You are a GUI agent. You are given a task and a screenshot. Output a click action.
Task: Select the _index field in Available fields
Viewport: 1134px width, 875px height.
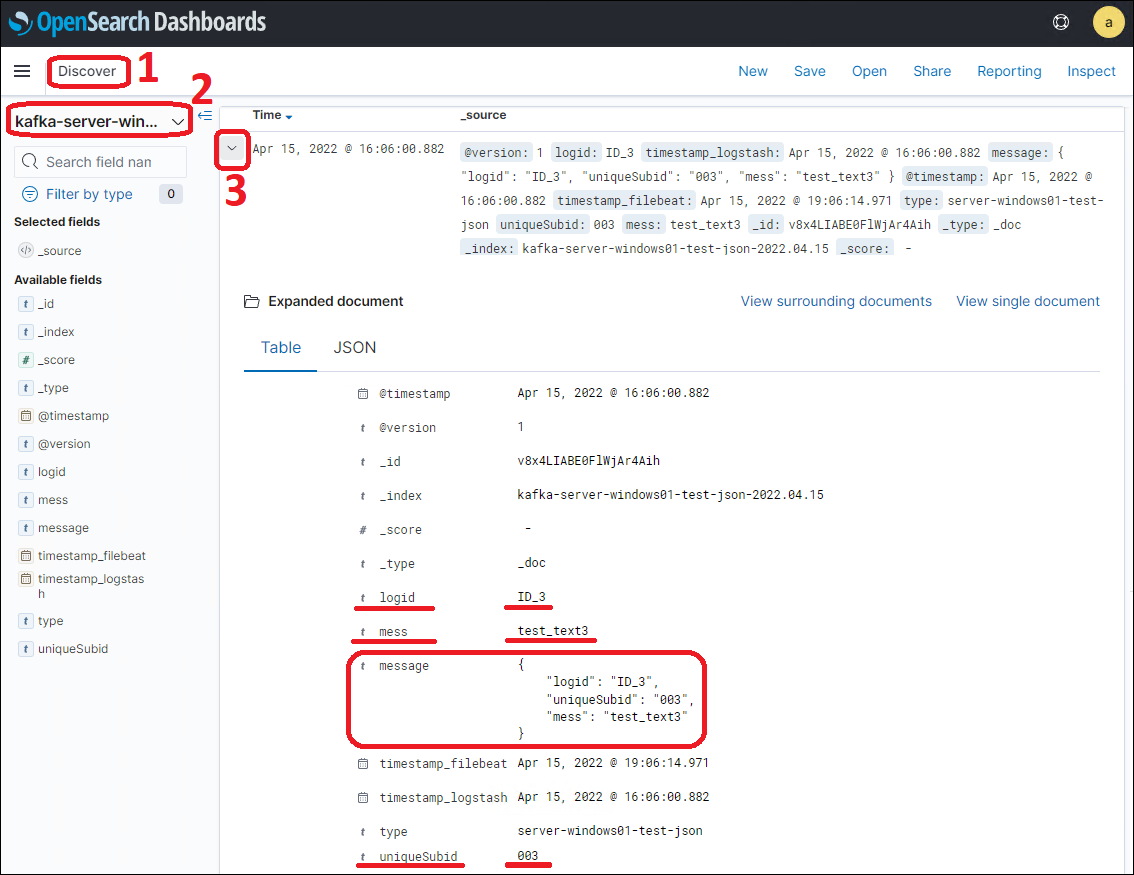(56, 332)
